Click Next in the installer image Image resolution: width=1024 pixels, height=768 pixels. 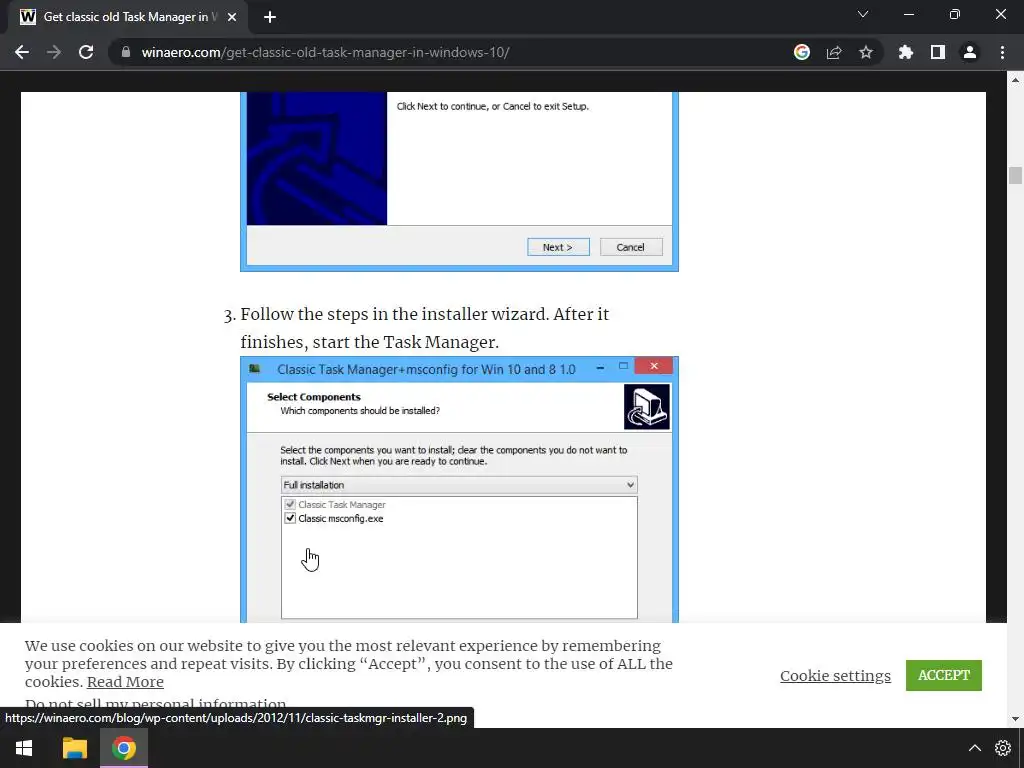click(x=558, y=248)
